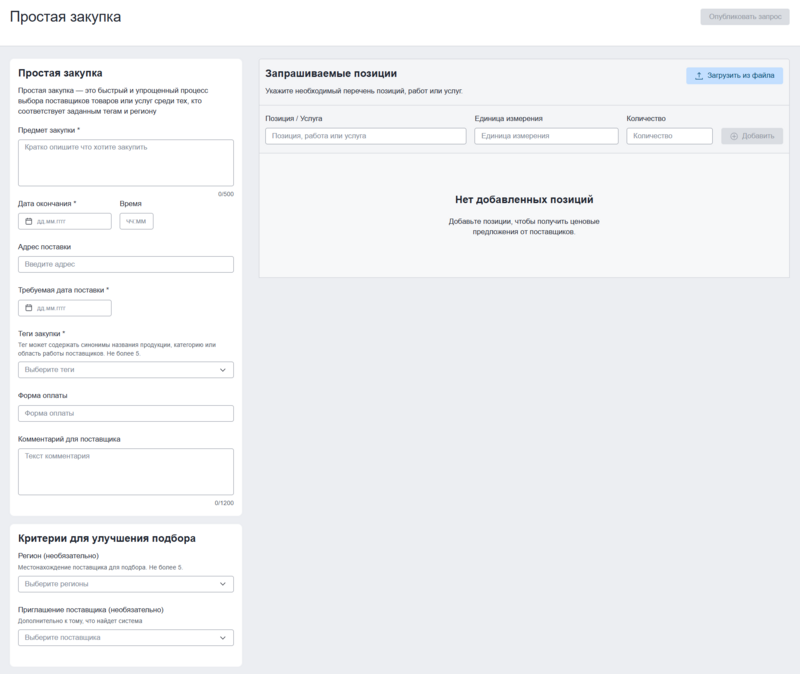Click the Время input field
Image resolution: width=800 pixels, height=674 pixels.
pyautogui.click(x=136, y=221)
